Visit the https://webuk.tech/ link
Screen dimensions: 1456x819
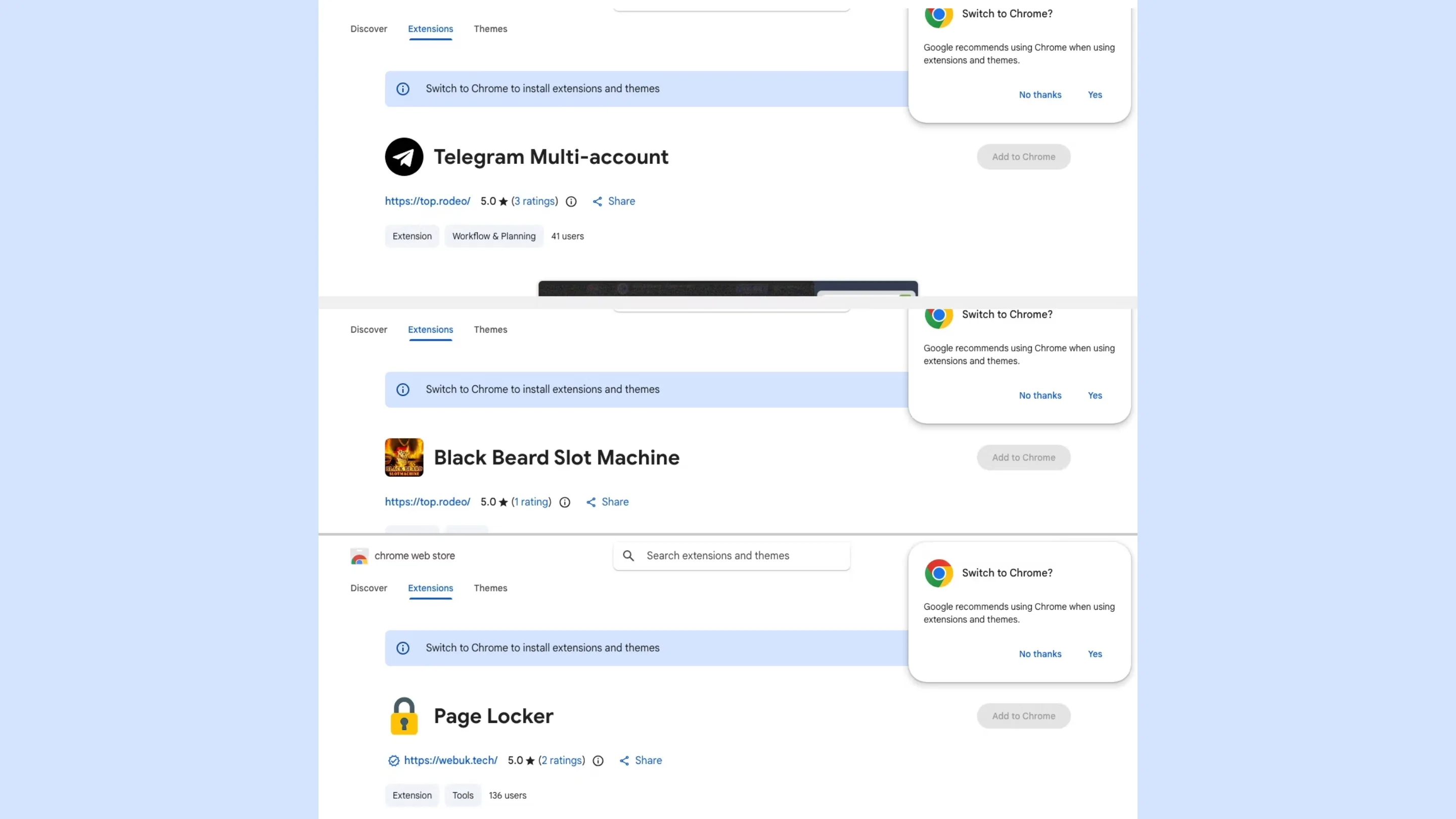click(450, 761)
